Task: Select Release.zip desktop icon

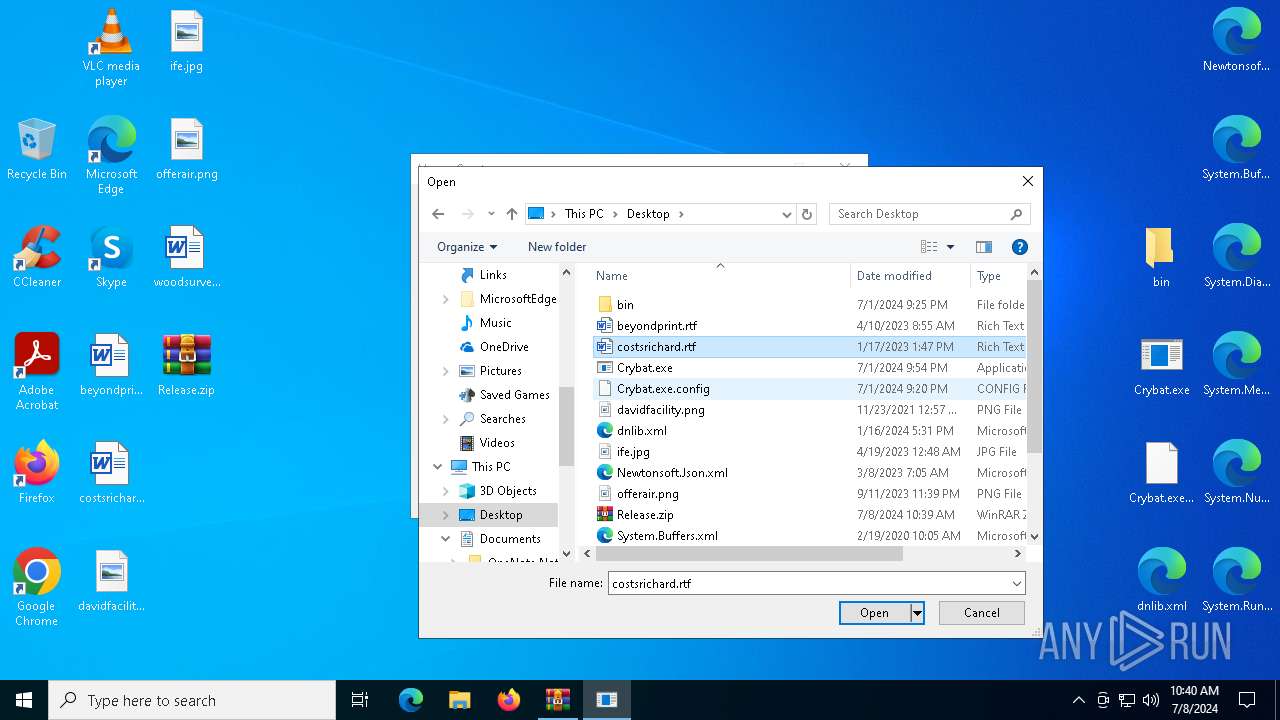Action: 186,364
